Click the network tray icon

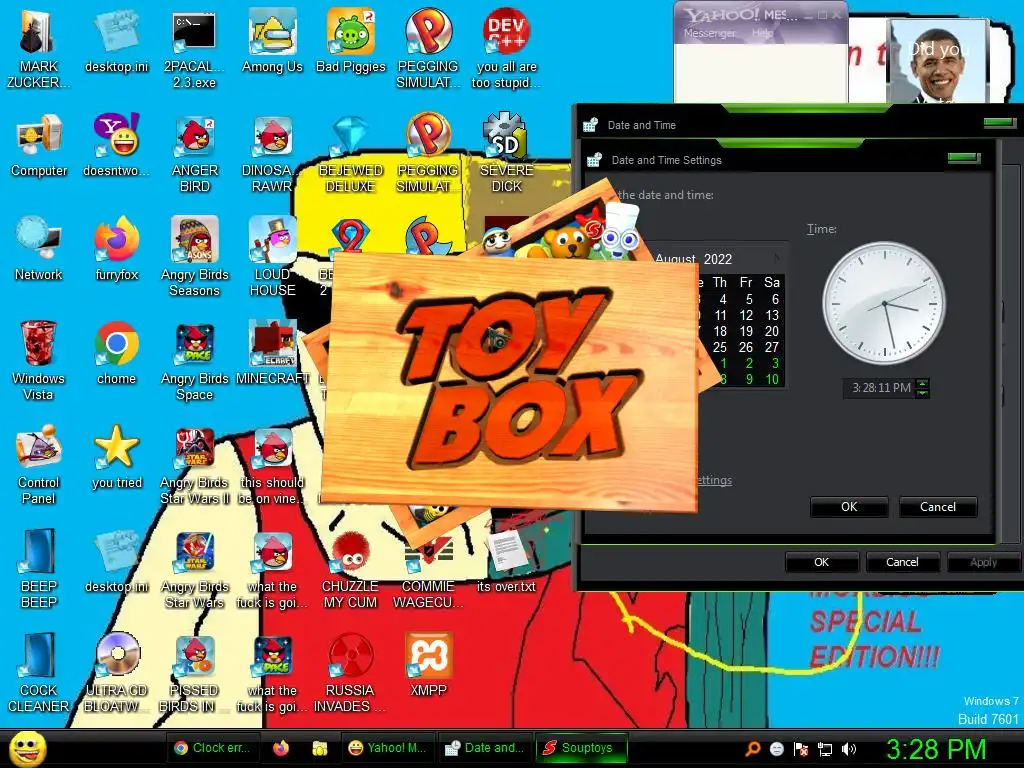tap(825, 749)
